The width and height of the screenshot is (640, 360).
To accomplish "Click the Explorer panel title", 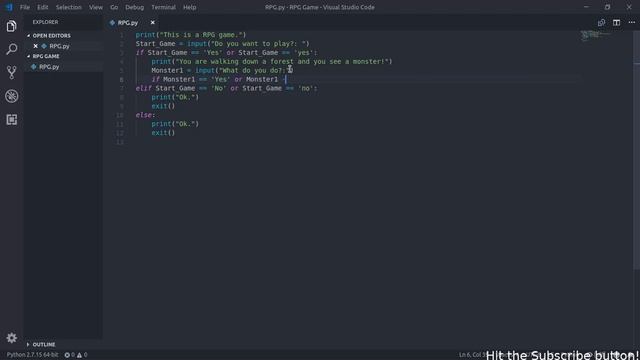I will [x=45, y=22].
